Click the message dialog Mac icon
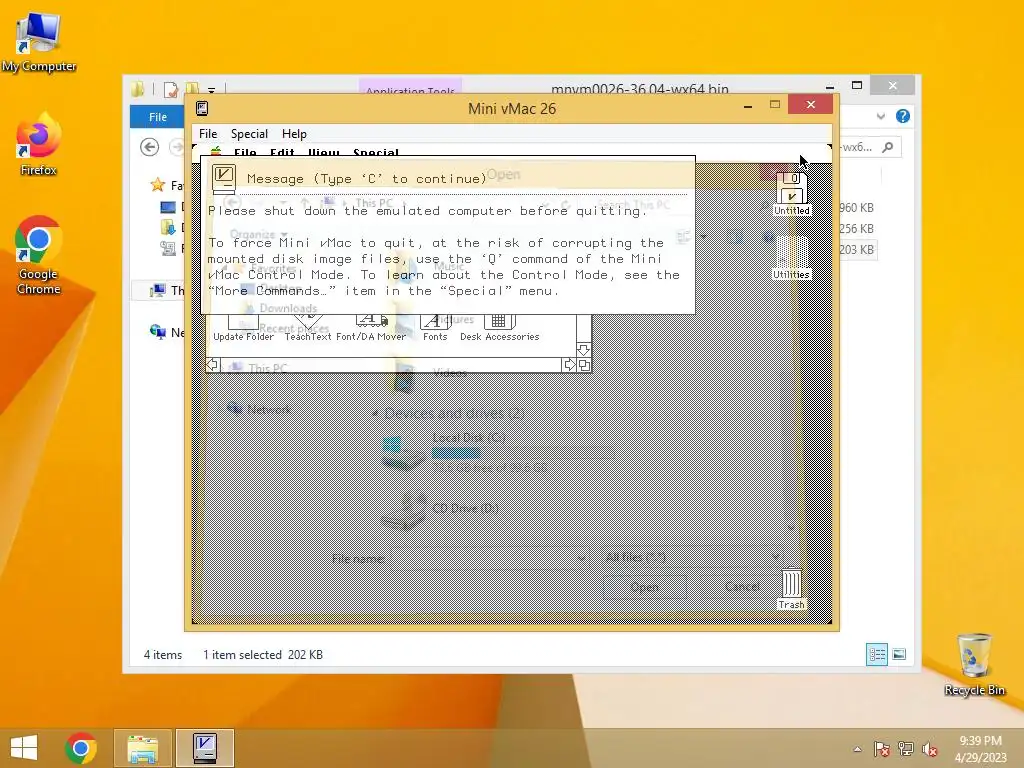 pos(223,178)
